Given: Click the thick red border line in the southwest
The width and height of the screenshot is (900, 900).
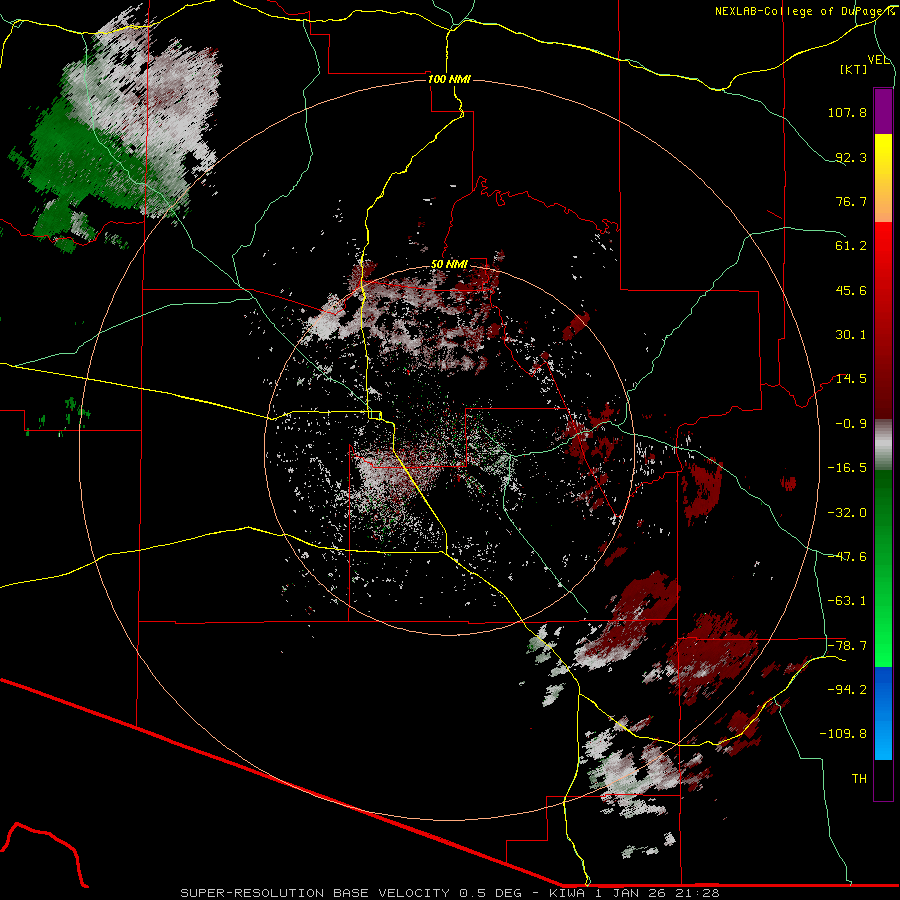Looking at the screenshot, I should coord(281,782).
